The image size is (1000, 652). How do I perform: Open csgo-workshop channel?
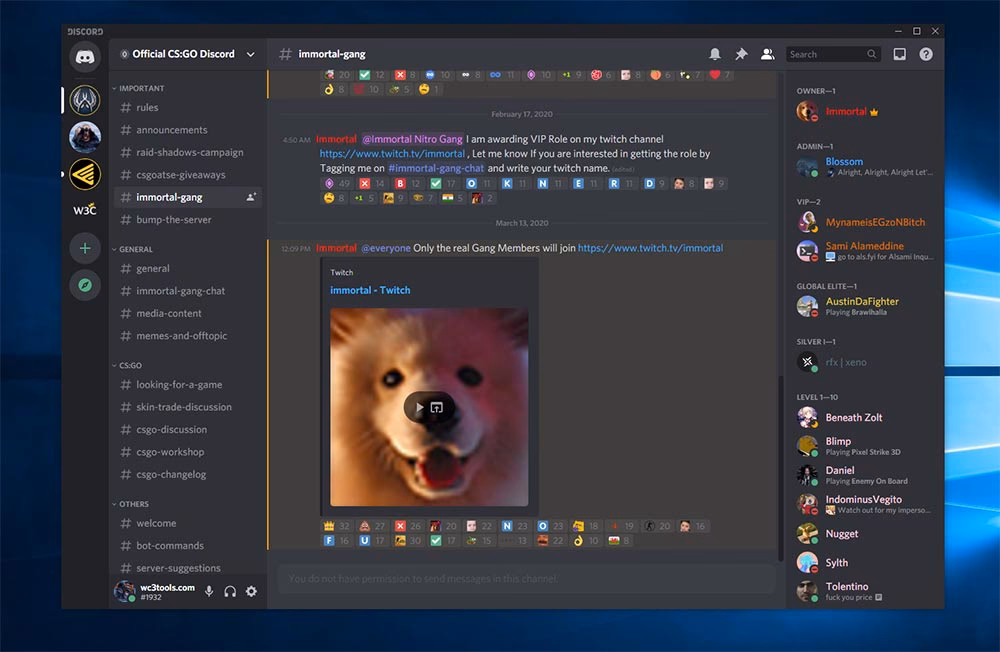(188, 452)
